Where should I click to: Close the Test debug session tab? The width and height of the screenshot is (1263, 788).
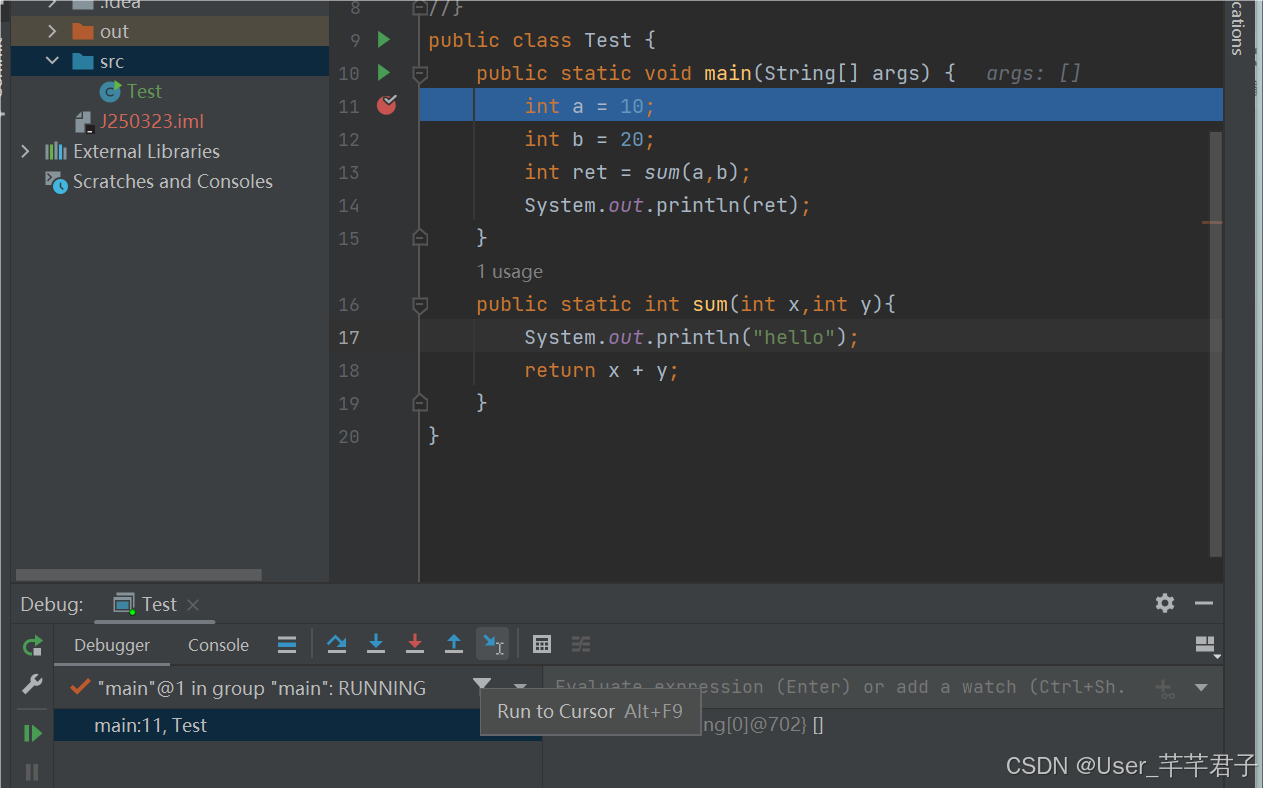[x=193, y=605]
